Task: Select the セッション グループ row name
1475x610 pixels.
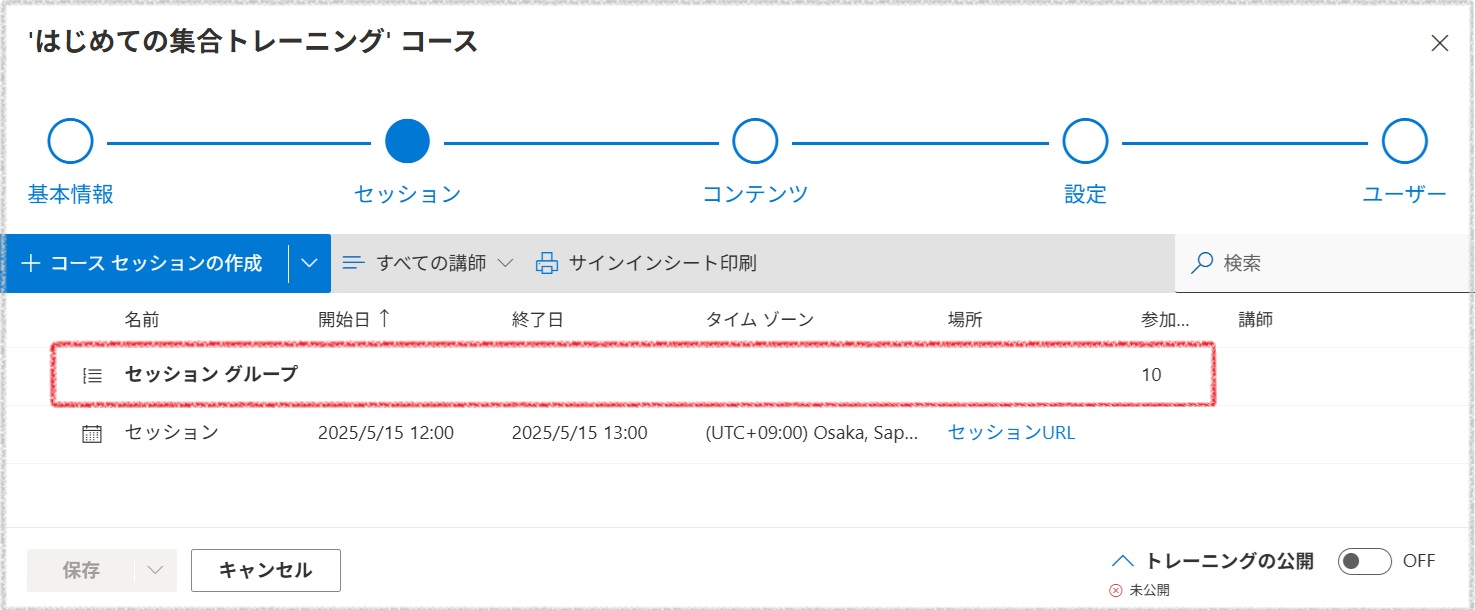Action: click(x=211, y=375)
